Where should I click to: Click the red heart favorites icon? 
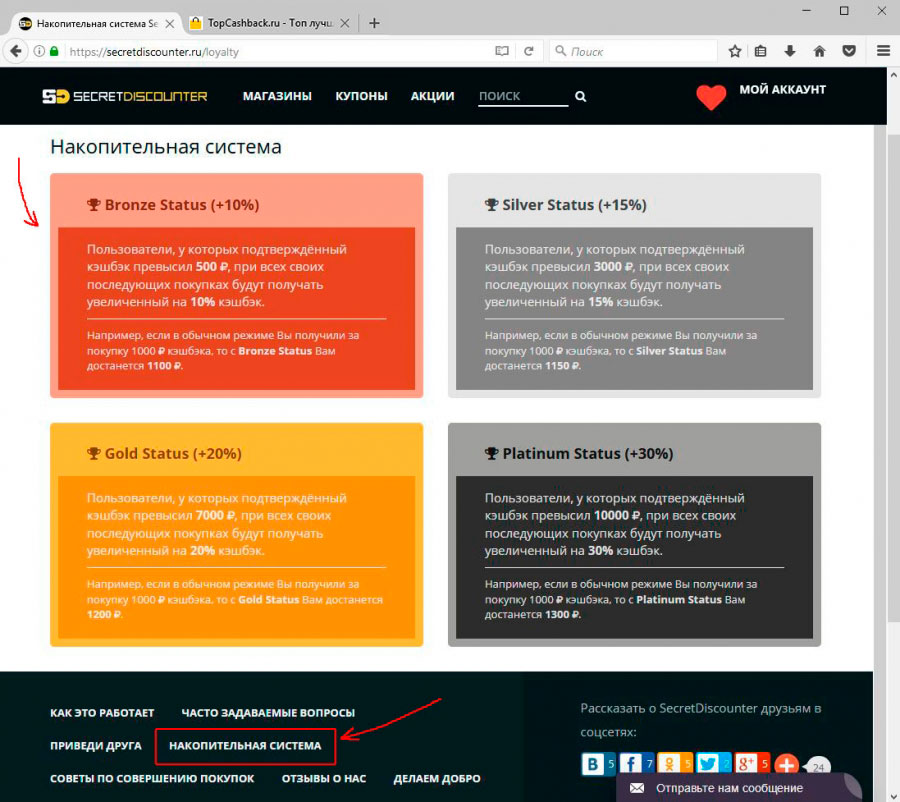(x=711, y=97)
